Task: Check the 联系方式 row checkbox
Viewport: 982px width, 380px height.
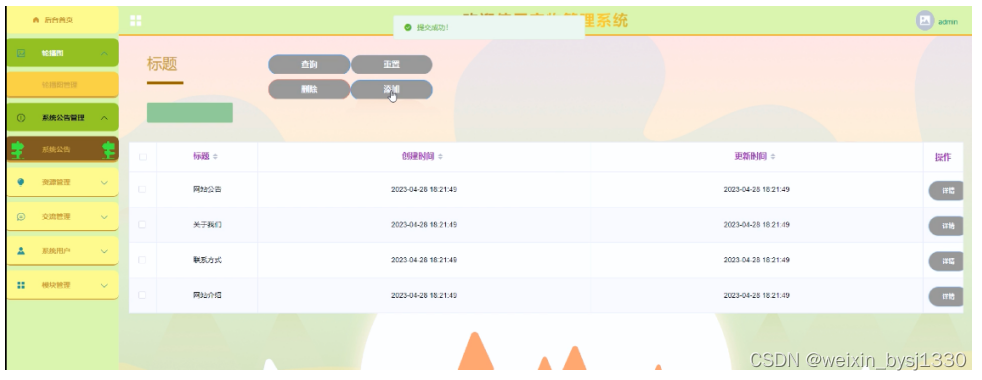Action: click(x=143, y=260)
